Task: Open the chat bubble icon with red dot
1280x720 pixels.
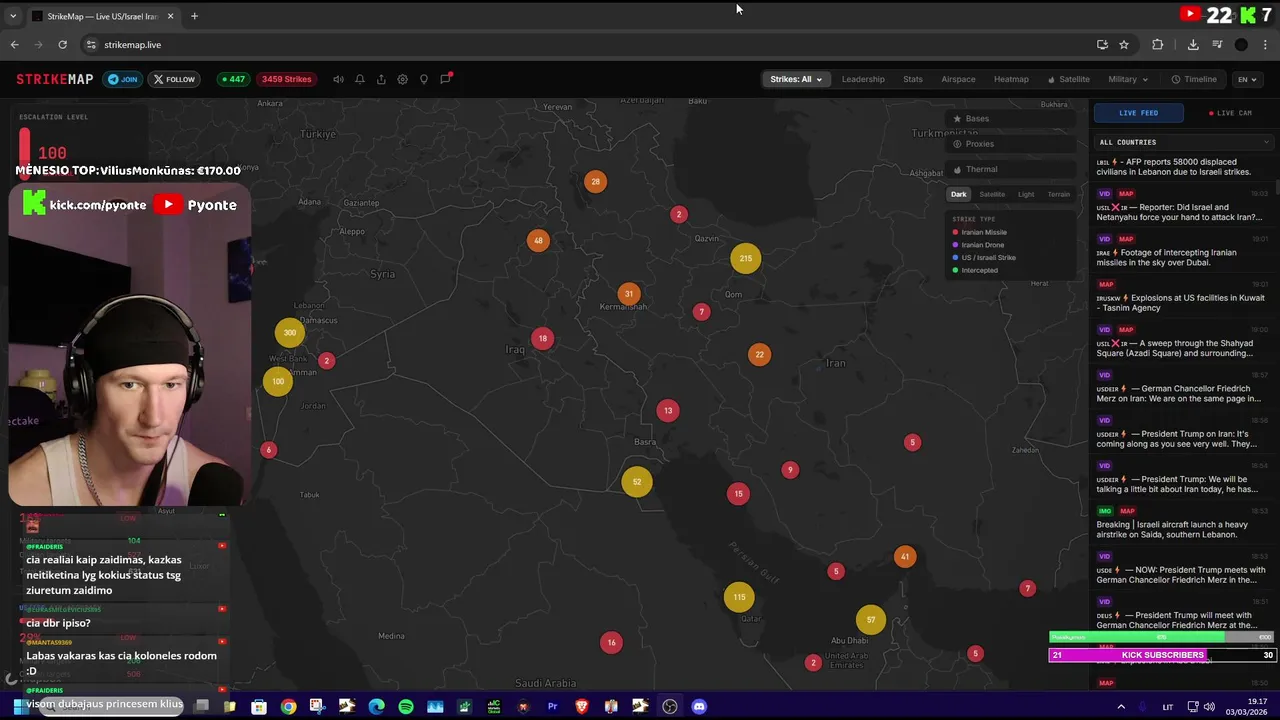Action: pyautogui.click(x=446, y=79)
